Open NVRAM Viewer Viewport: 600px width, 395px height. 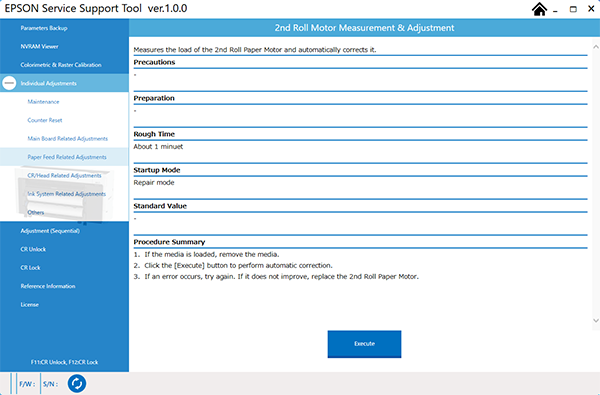click(39, 46)
